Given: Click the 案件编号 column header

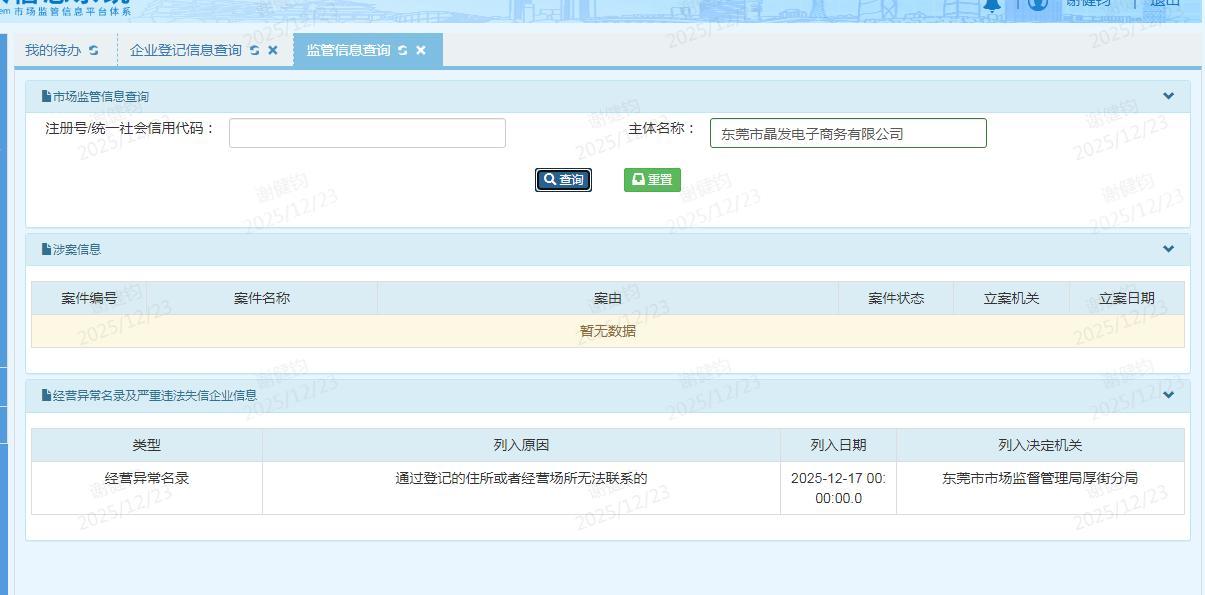Looking at the screenshot, I should 89,298.
